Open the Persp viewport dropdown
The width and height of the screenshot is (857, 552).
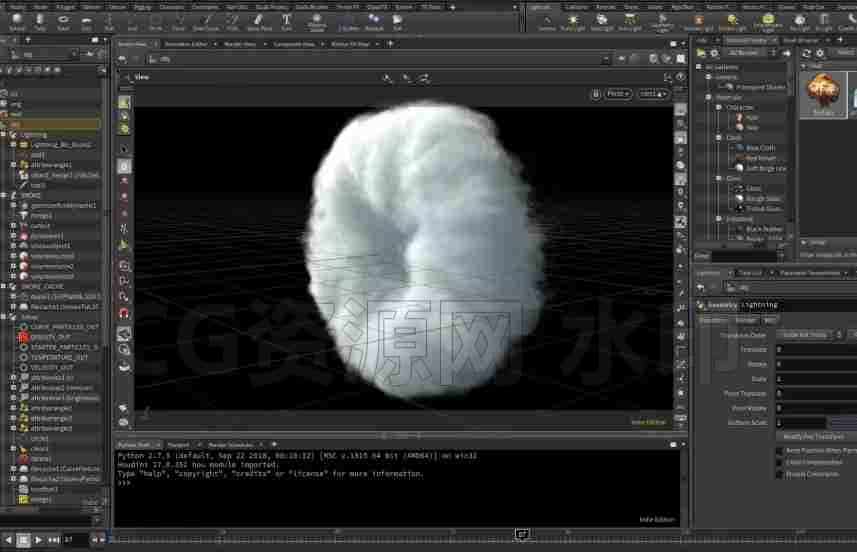pyautogui.click(x=618, y=94)
